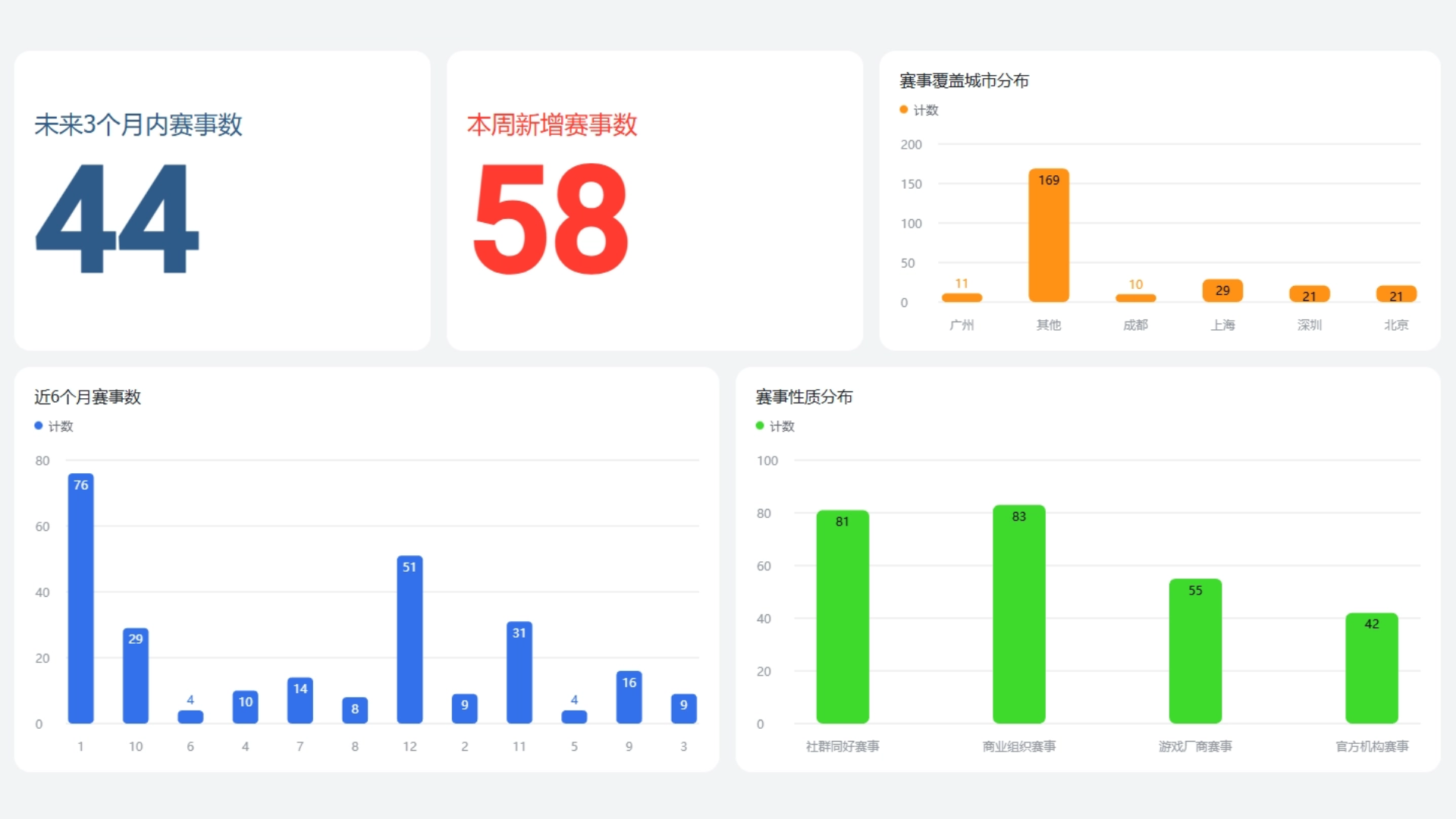
Task: Click the month 12 bar valued 51
Action: pyautogui.click(x=409, y=641)
